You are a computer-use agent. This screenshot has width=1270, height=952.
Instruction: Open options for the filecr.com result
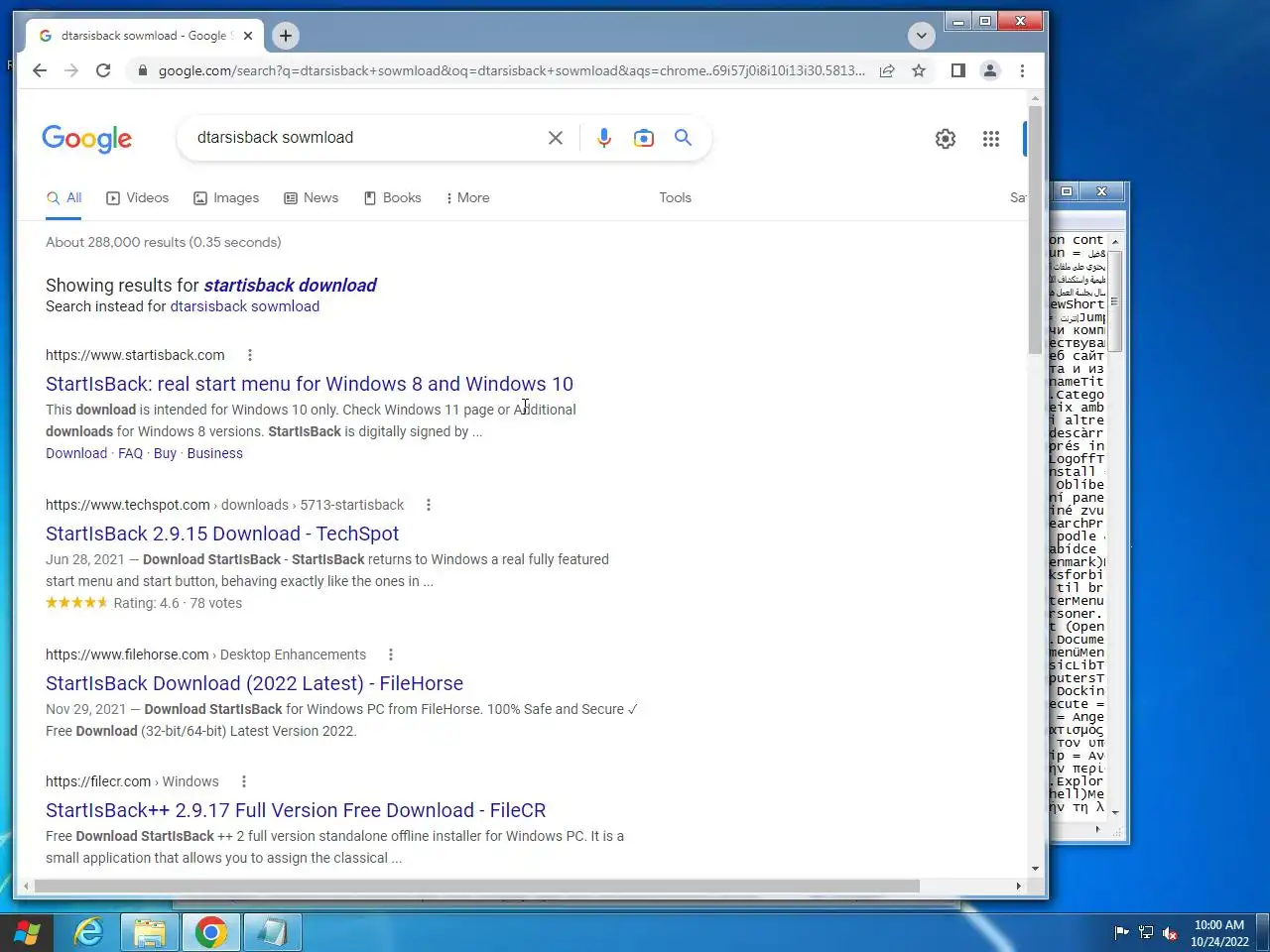(244, 781)
